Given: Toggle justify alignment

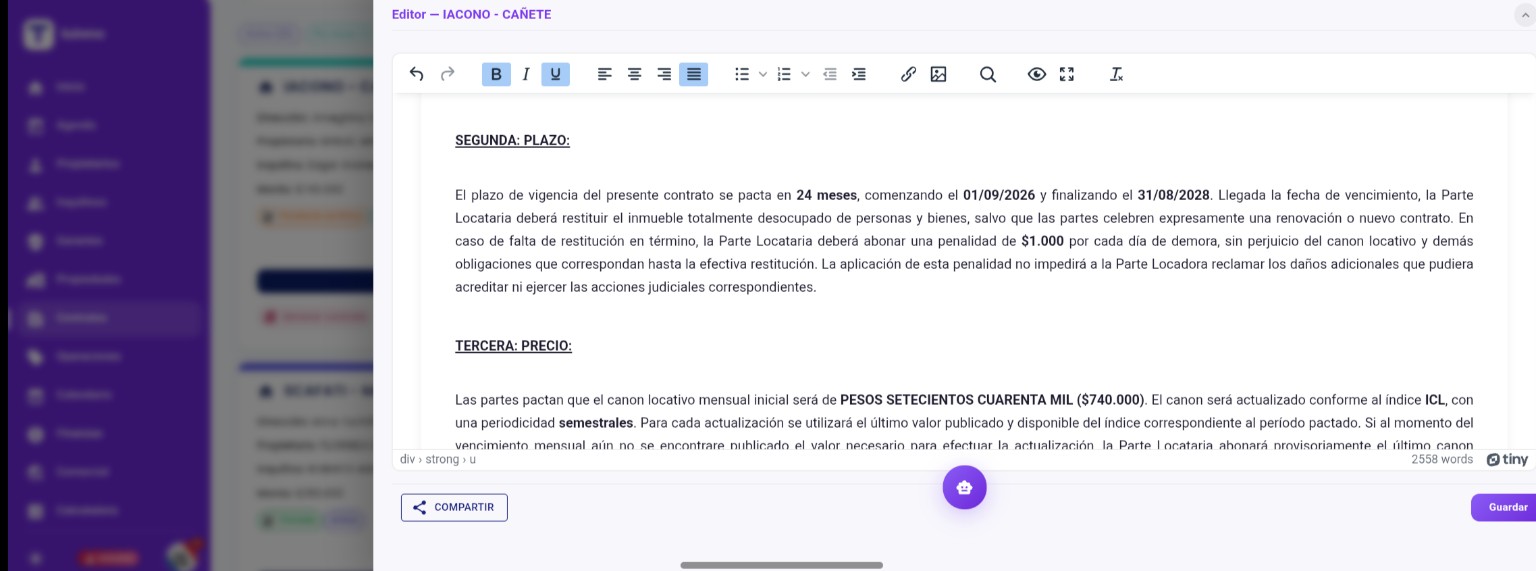Looking at the screenshot, I should (693, 74).
